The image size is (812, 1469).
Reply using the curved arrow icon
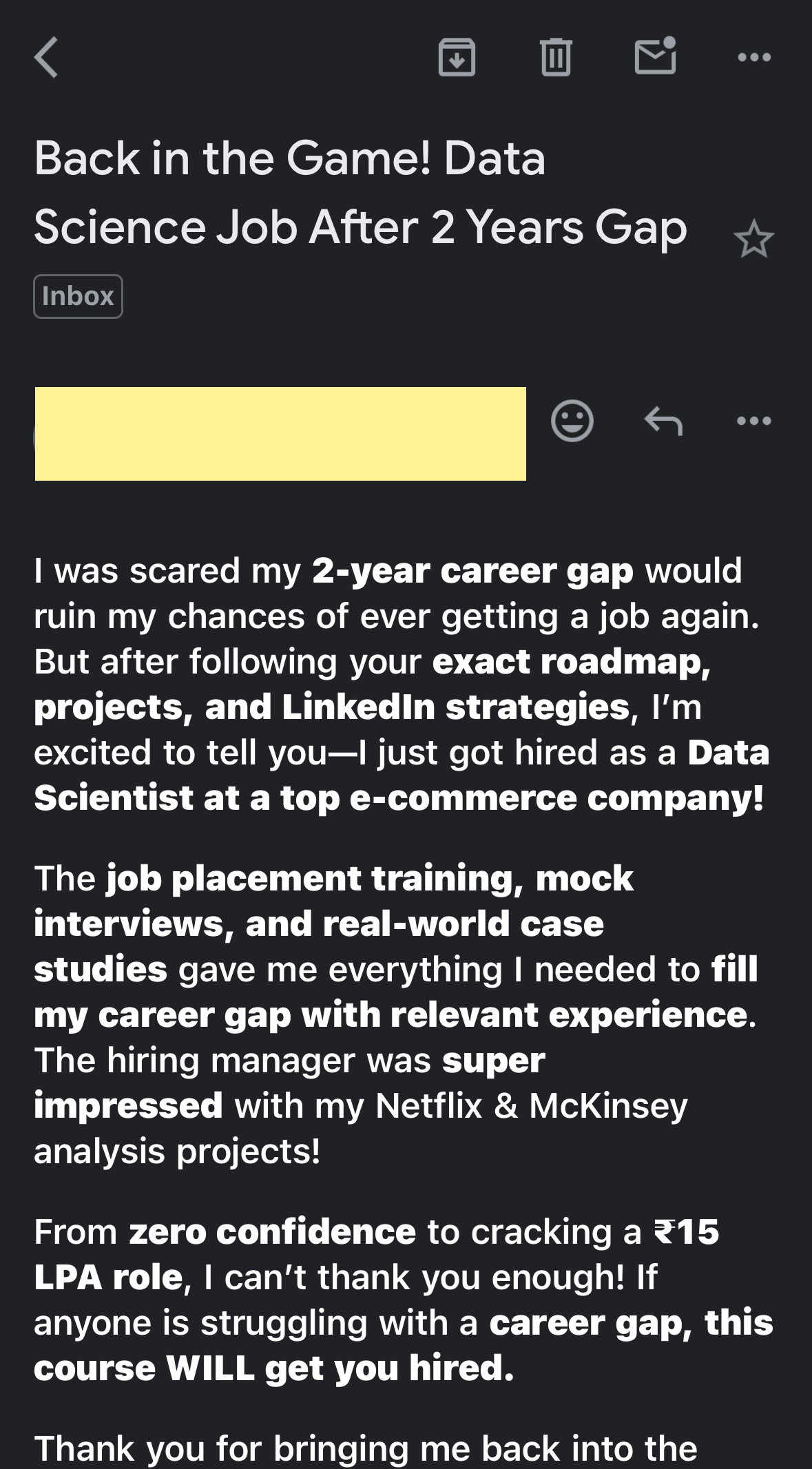point(663,420)
